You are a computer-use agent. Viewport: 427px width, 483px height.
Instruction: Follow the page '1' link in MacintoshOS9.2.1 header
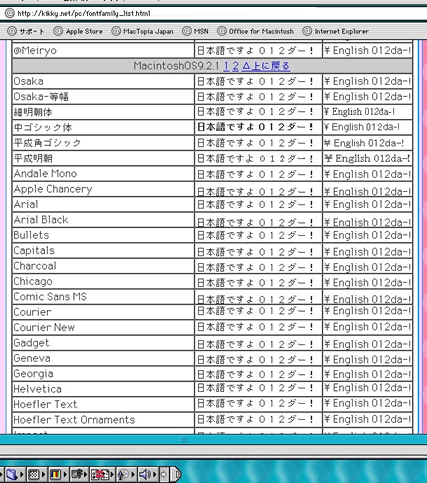(226, 66)
